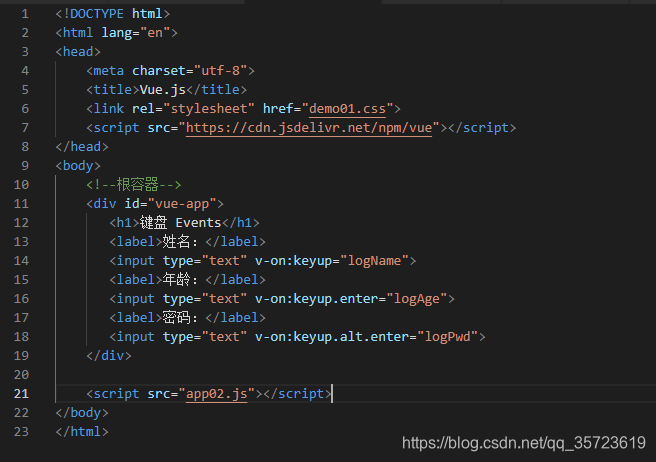Viewport: 656px width, 462px height.
Task: Click the 键盘 Events heading text
Action: click(x=180, y=223)
